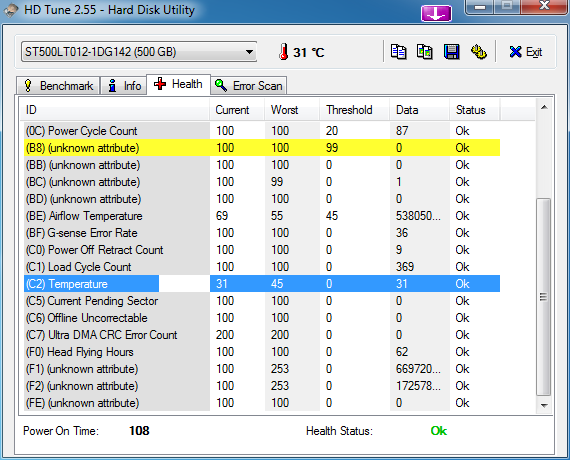Select the (C5) Current Pending Sector row
Screen dimensions: 570x460
click(262, 301)
